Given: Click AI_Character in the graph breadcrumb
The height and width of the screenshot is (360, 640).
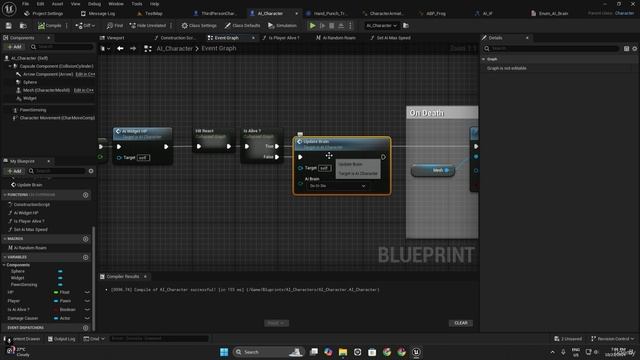Looking at the screenshot, I should (x=174, y=49).
